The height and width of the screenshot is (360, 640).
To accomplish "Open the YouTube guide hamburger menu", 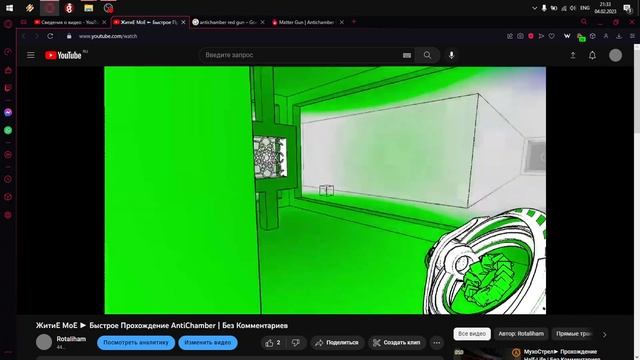I will (31, 55).
